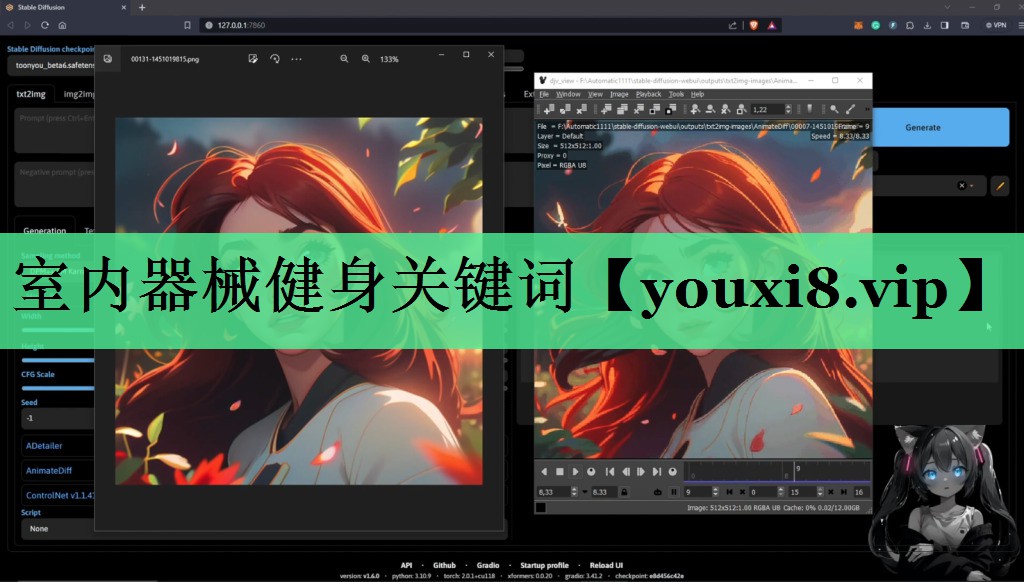Click magnify tool icon in djv_view toolbar
Screen dimensions: 1024x582
[x=834, y=109]
